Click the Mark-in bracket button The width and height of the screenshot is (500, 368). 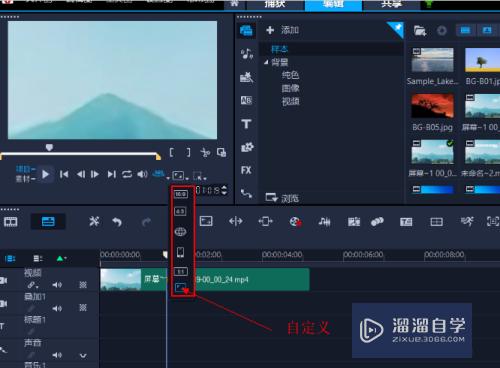click(x=172, y=153)
